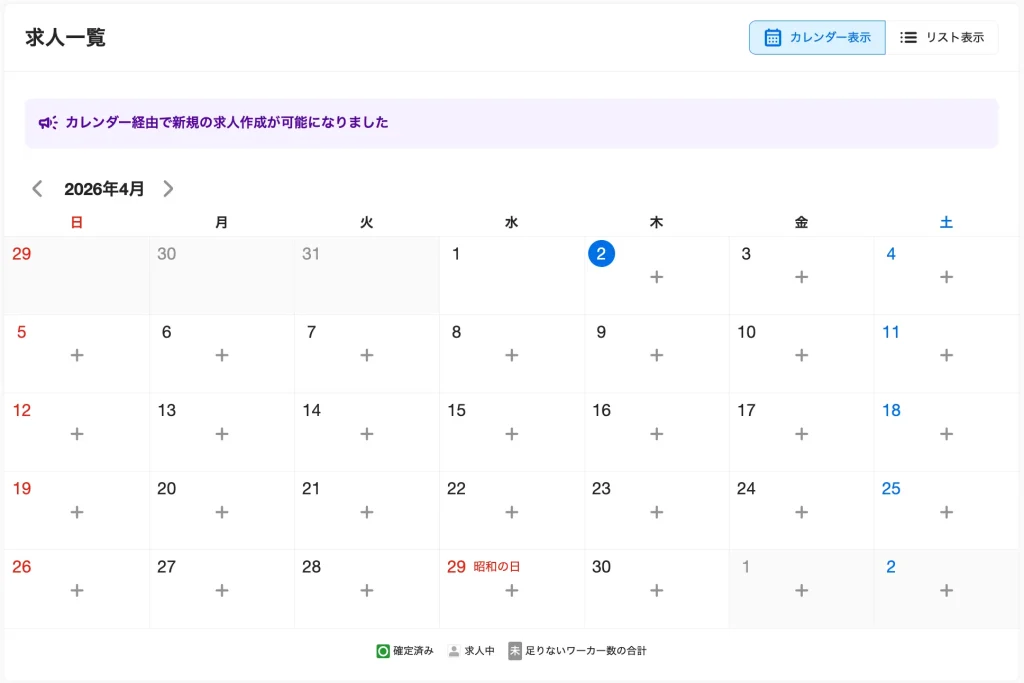Click the 確定済み green legend icon
This screenshot has width=1024, height=683.
[381, 650]
